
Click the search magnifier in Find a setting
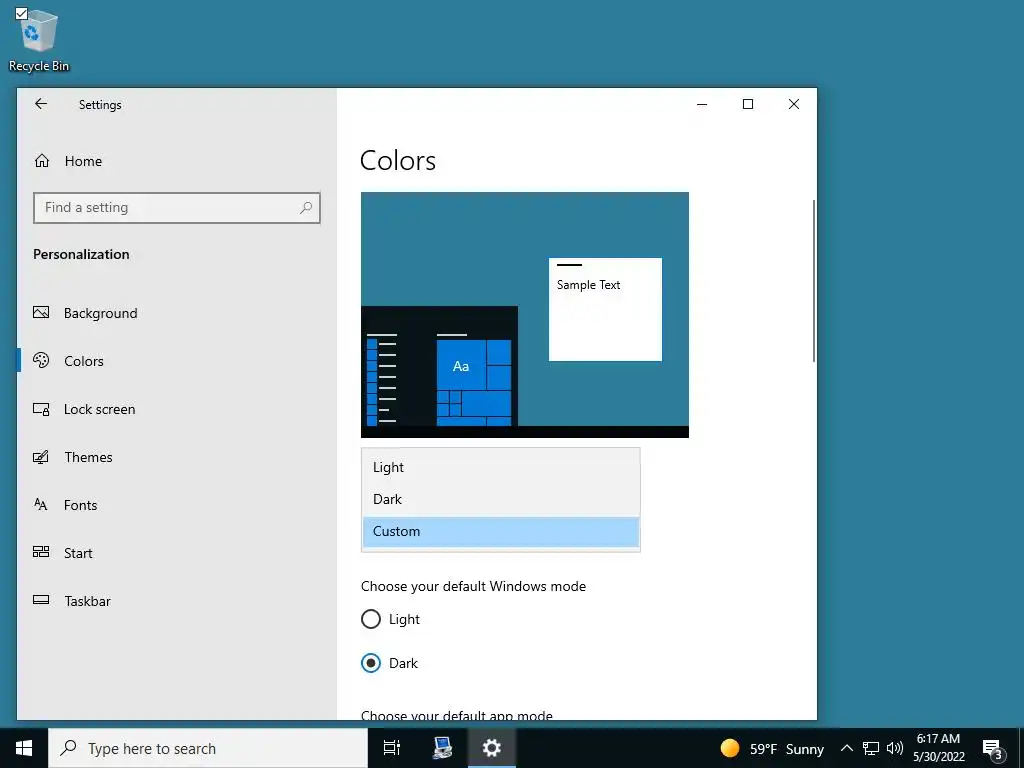click(x=306, y=208)
